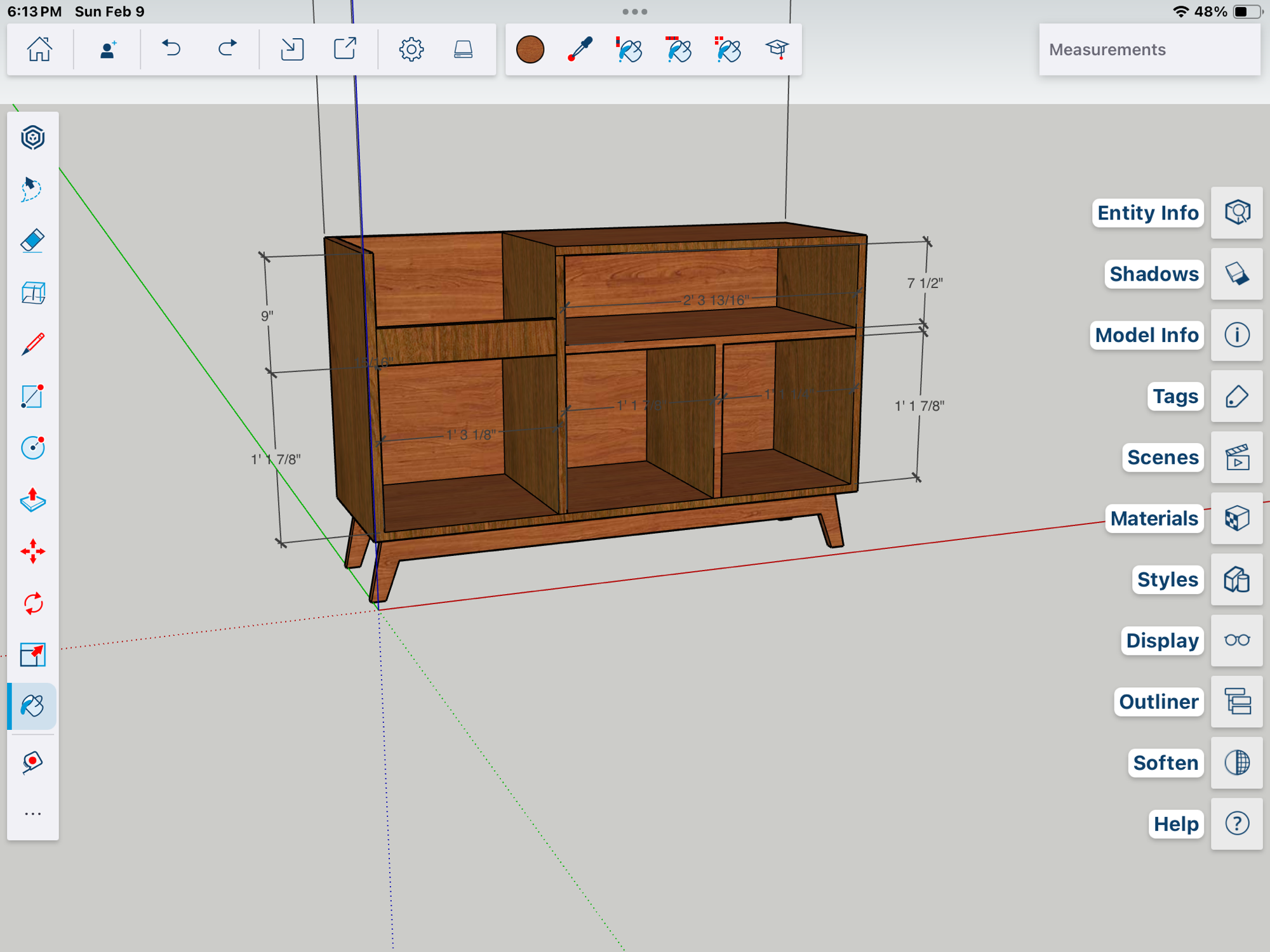The image size is (1270, 952).
Task: Open the settings gear
Action: (x=411, y=49)
